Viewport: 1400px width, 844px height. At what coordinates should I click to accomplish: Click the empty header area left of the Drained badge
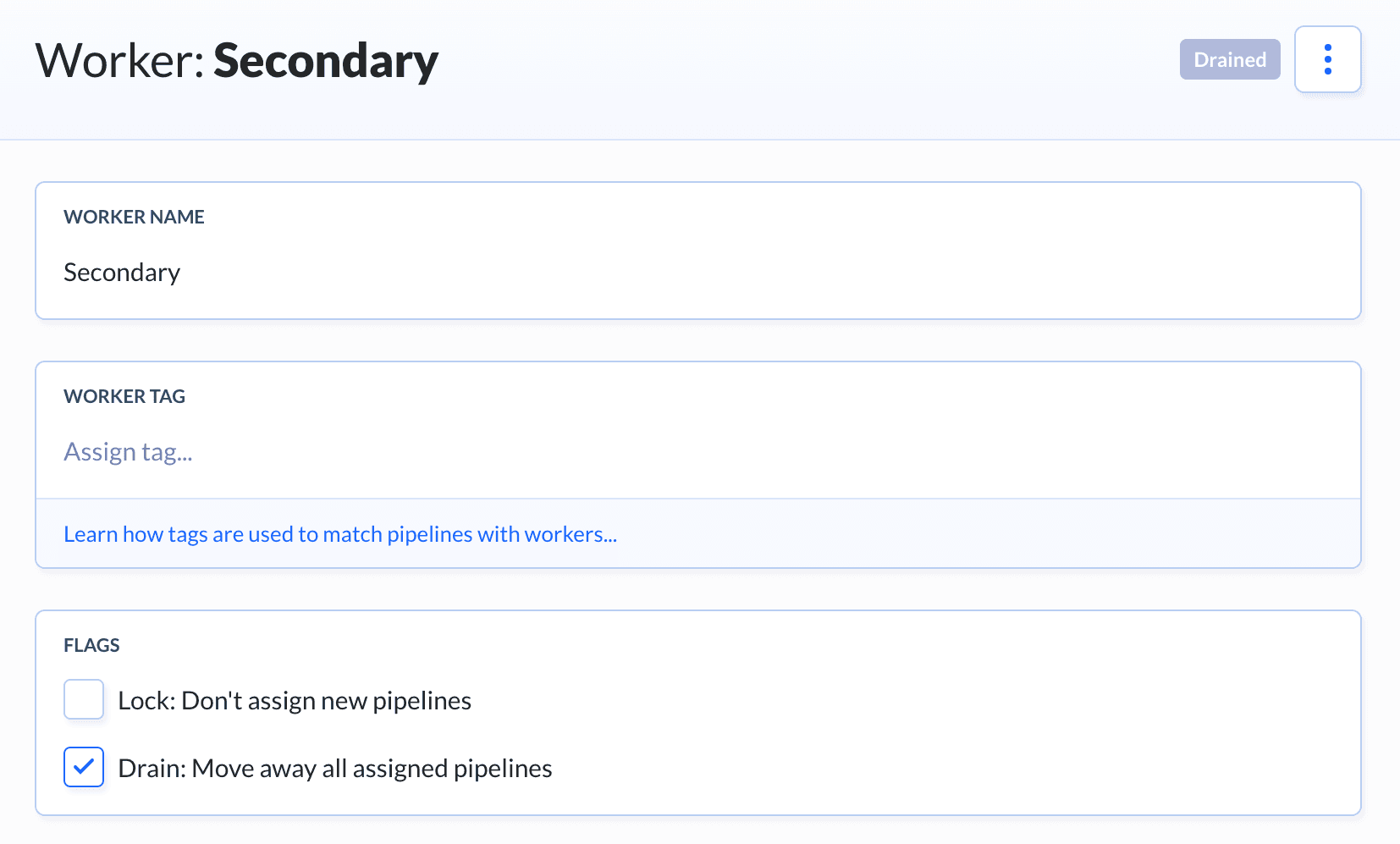click(x=804, y=61)
